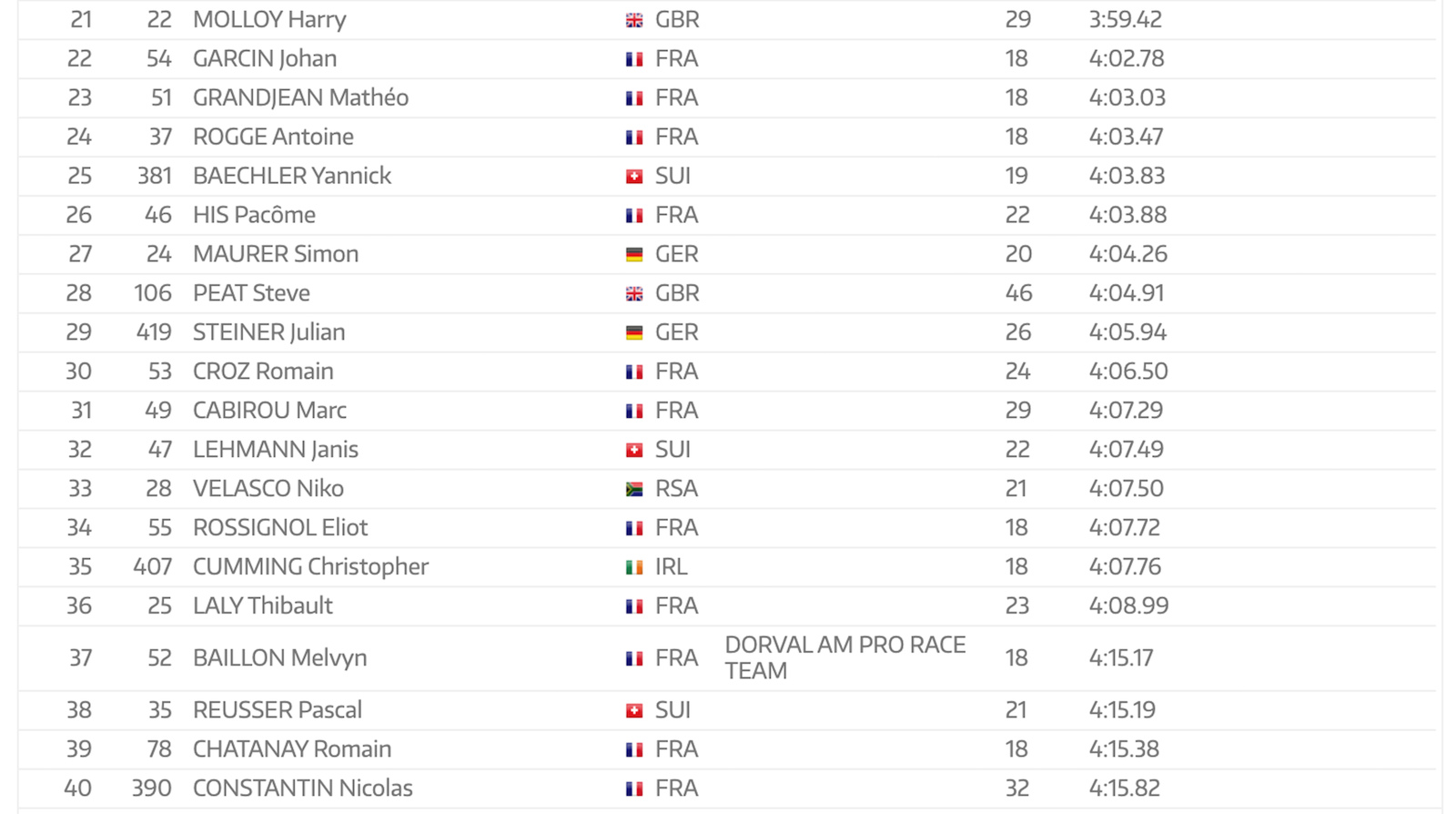Click the Swiss flag next to BAECHLER Yannick

pyautogui.click(x=634, y=177)
